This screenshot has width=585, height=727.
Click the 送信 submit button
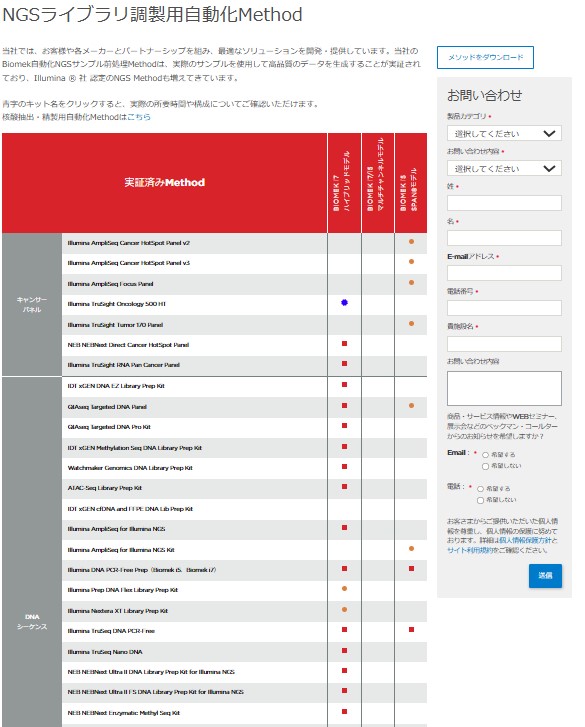click(545, 575)
